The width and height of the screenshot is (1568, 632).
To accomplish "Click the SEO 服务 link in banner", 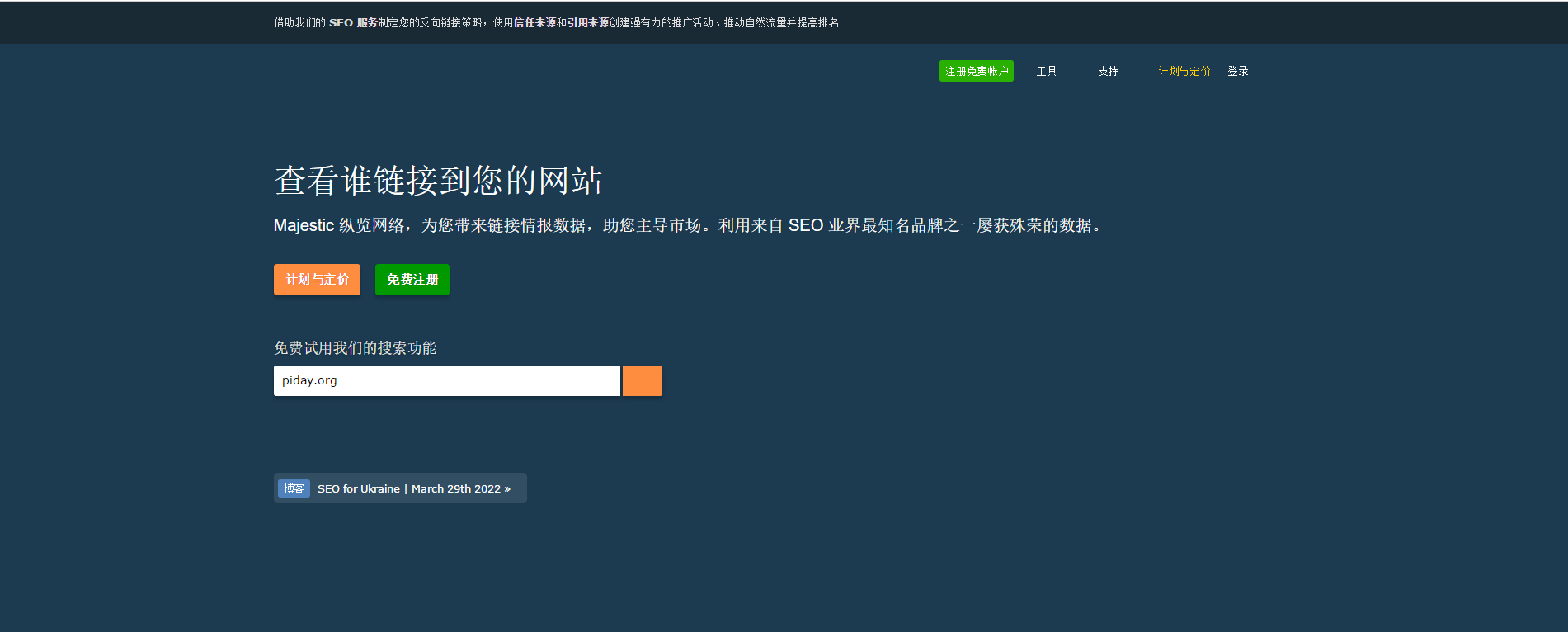I will [353, 22].
